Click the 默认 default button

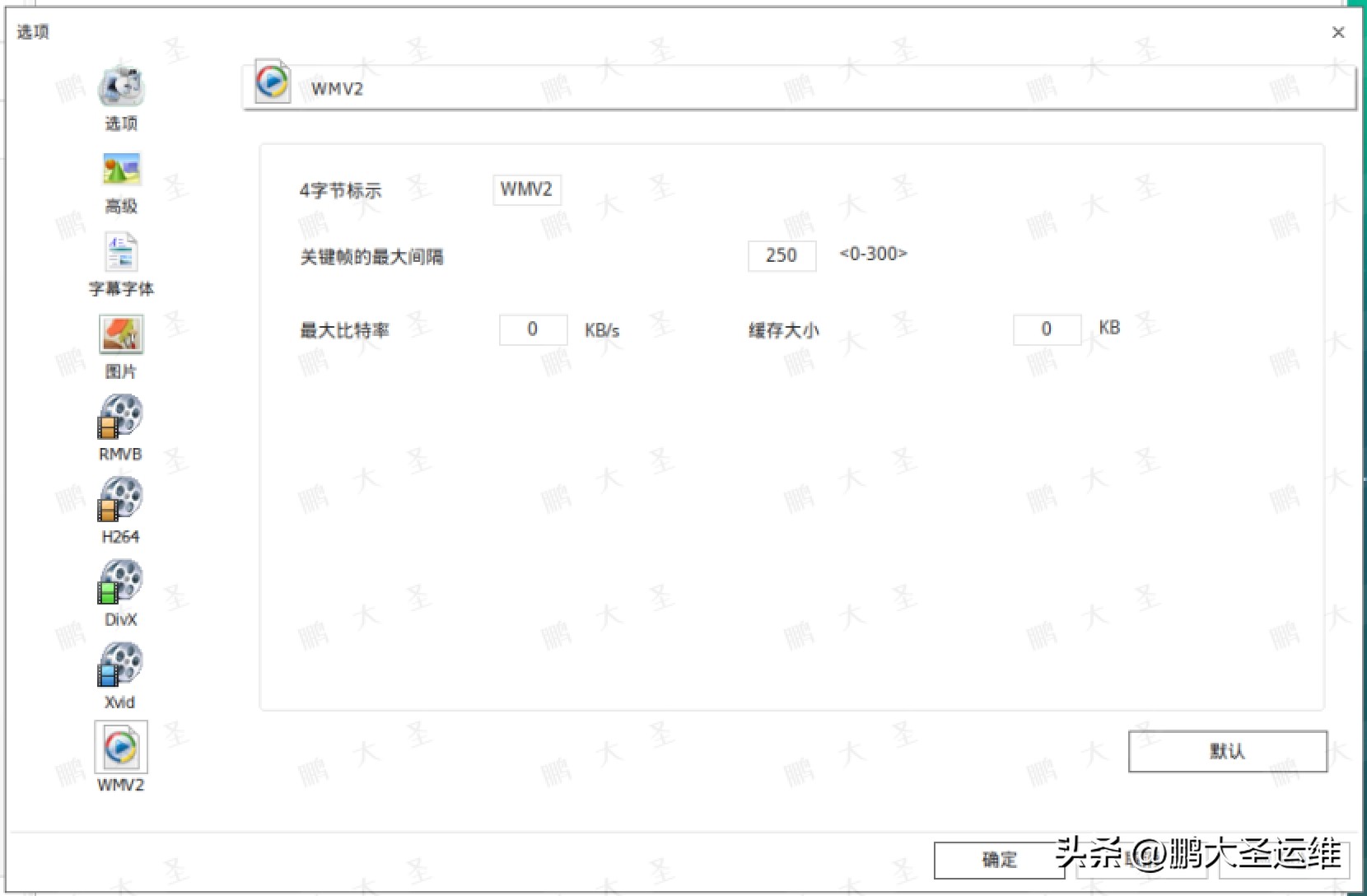(1226, 752)
